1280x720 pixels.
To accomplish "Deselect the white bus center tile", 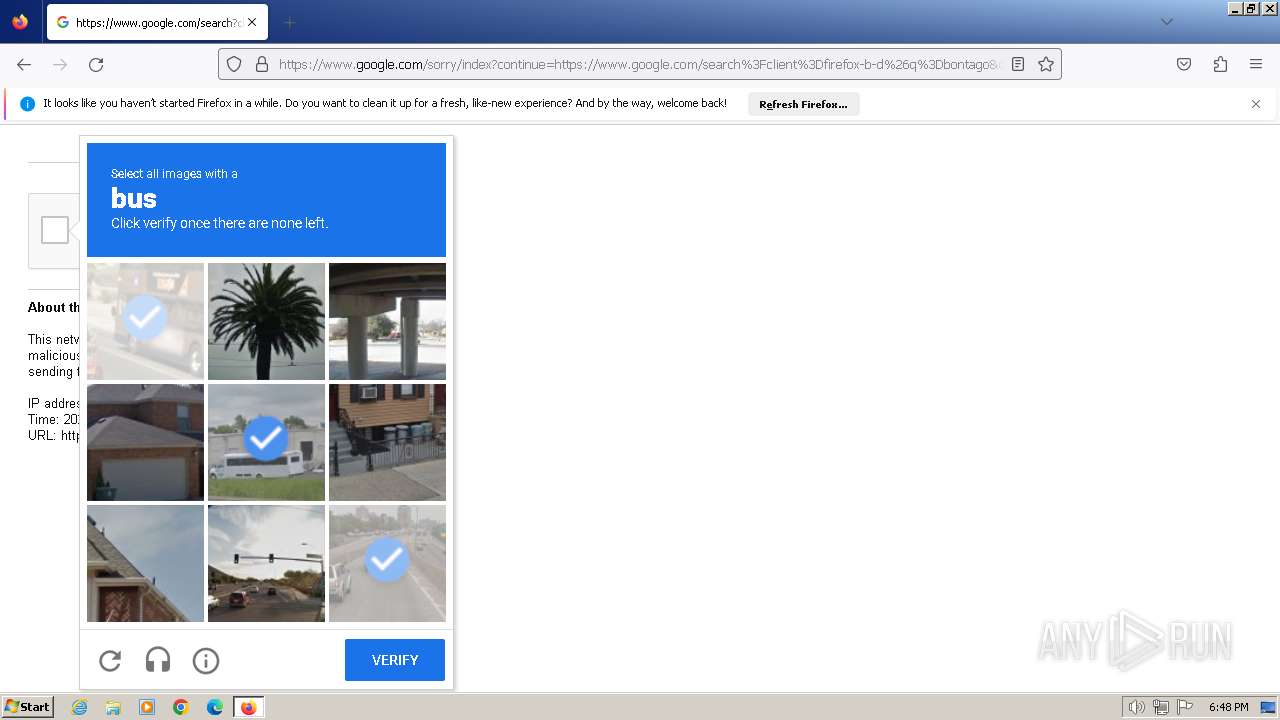I will click(x=266, y=442).
